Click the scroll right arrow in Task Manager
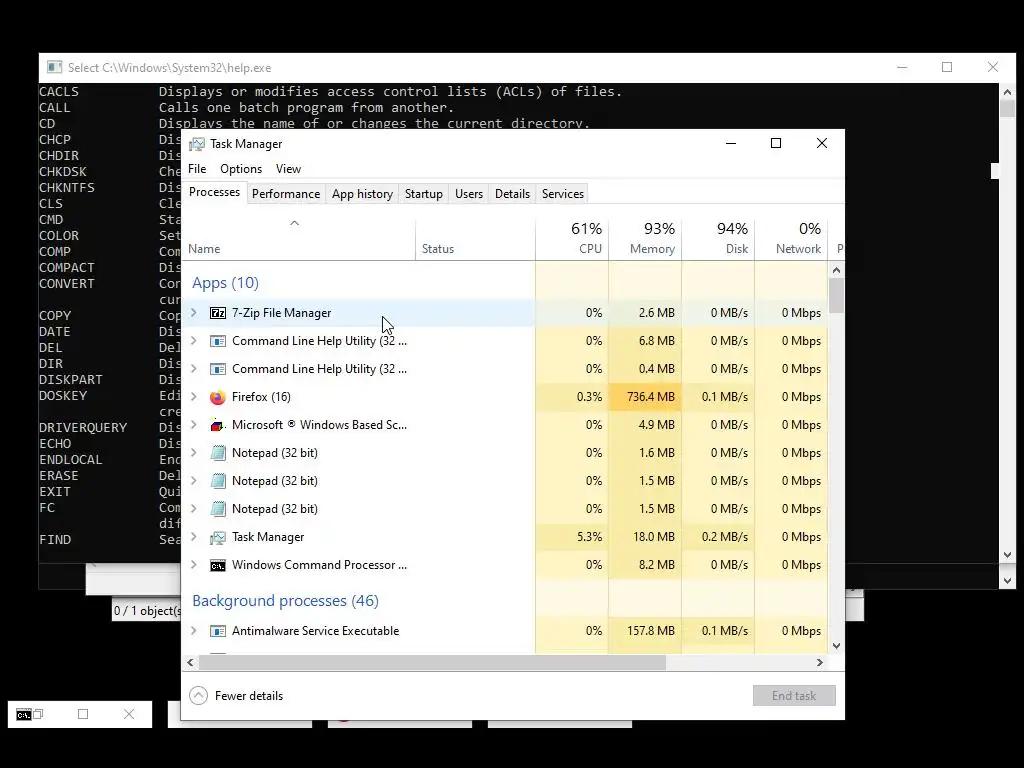Screen dimensions: 1024x768 [x=820, y=662]
